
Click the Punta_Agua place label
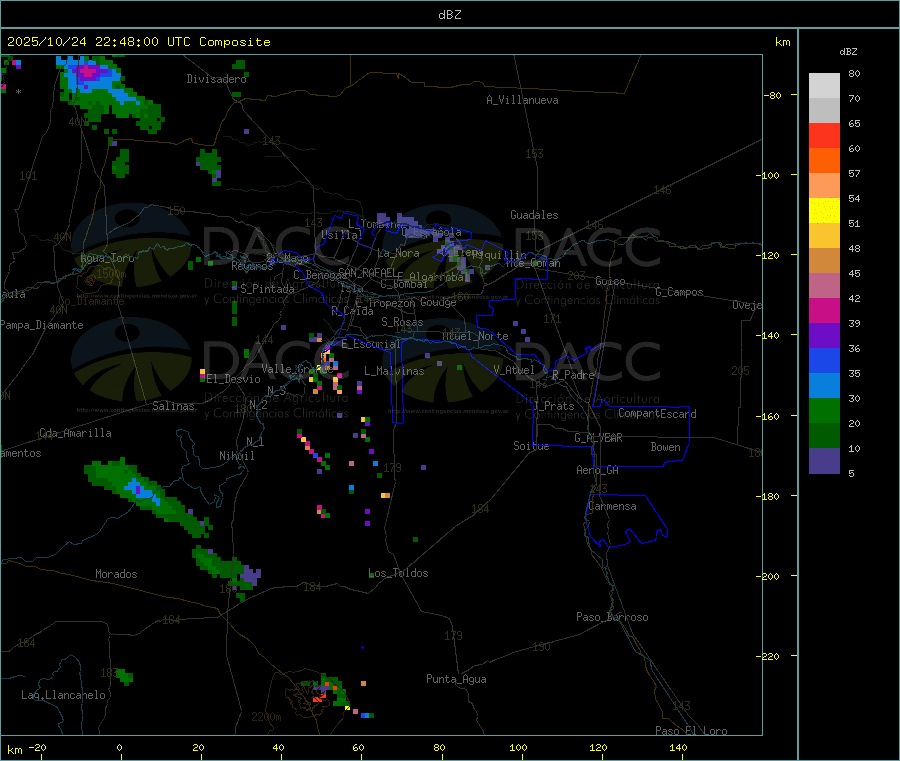456,680
